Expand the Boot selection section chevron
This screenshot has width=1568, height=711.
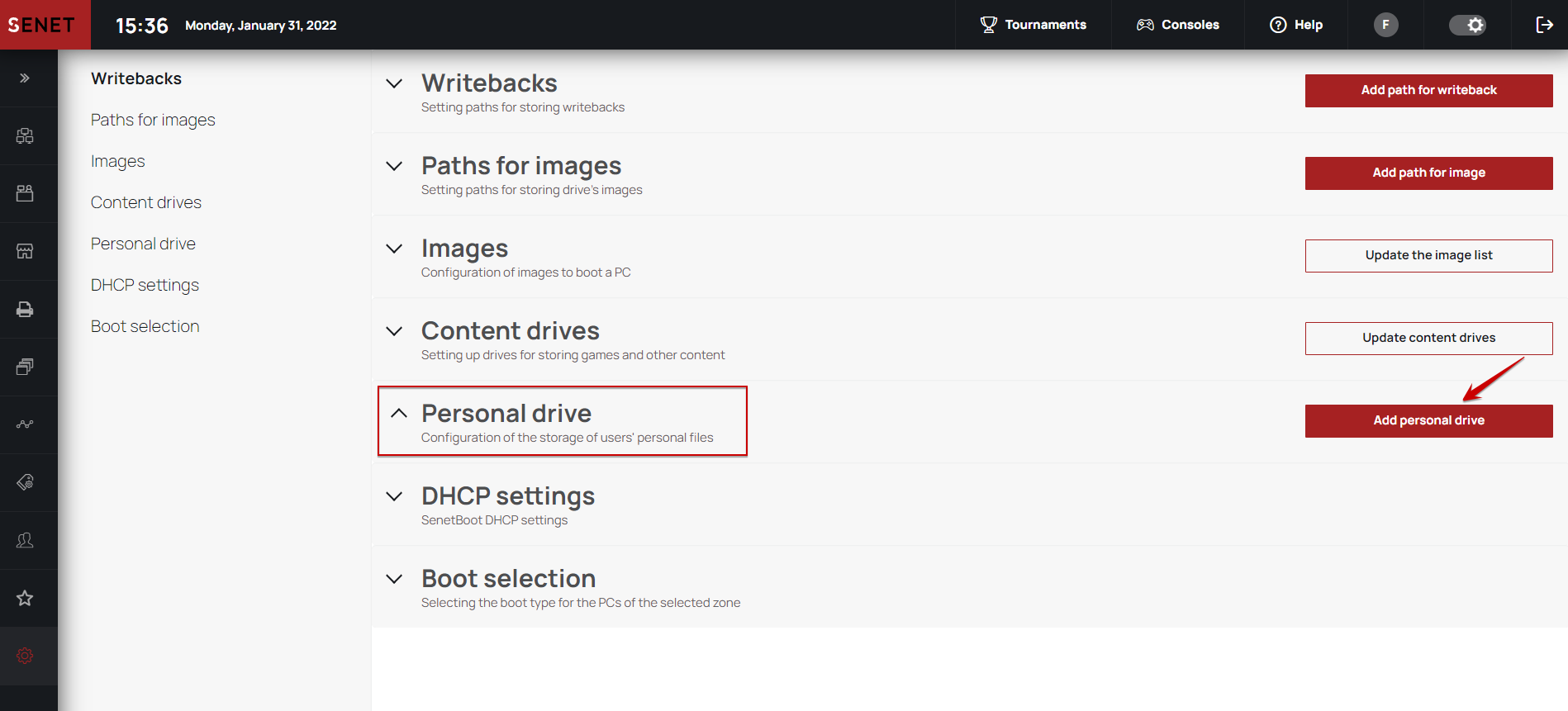pos(395,579)
